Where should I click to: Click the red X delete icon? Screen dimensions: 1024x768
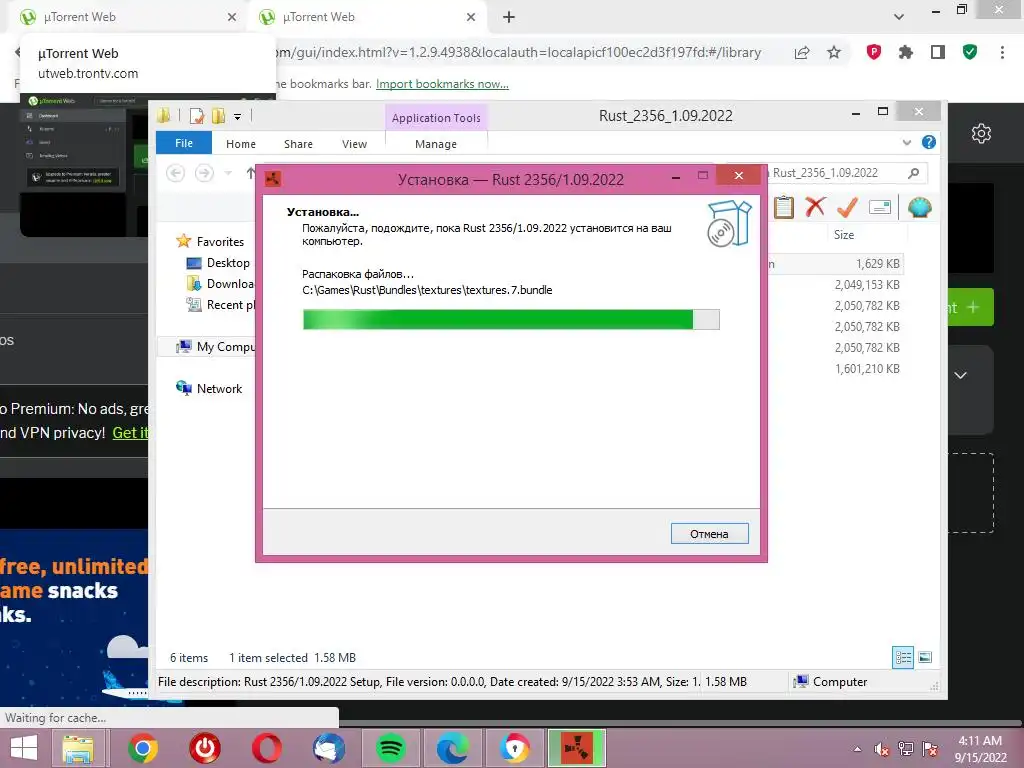(x=815, y=207)
